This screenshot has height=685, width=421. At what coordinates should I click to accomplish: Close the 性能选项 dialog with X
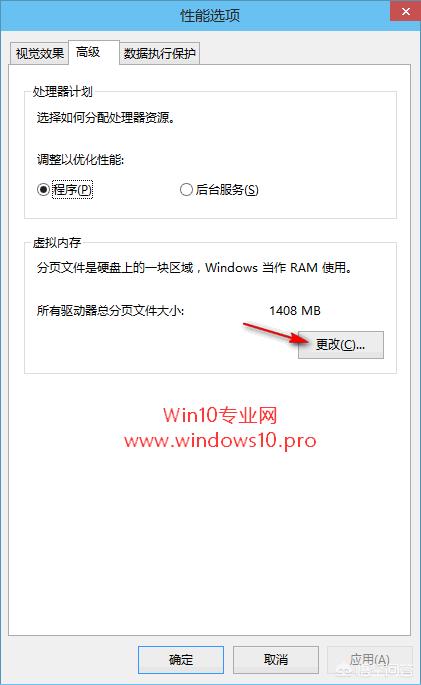pos(406,11)
